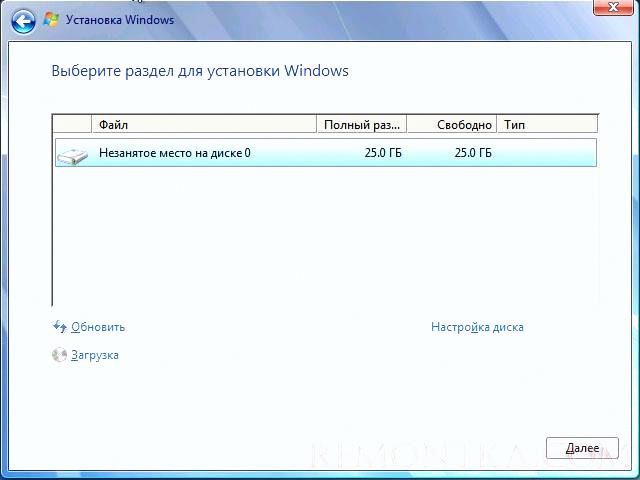Open the Настройка диска options link

(x=477, y=327)
